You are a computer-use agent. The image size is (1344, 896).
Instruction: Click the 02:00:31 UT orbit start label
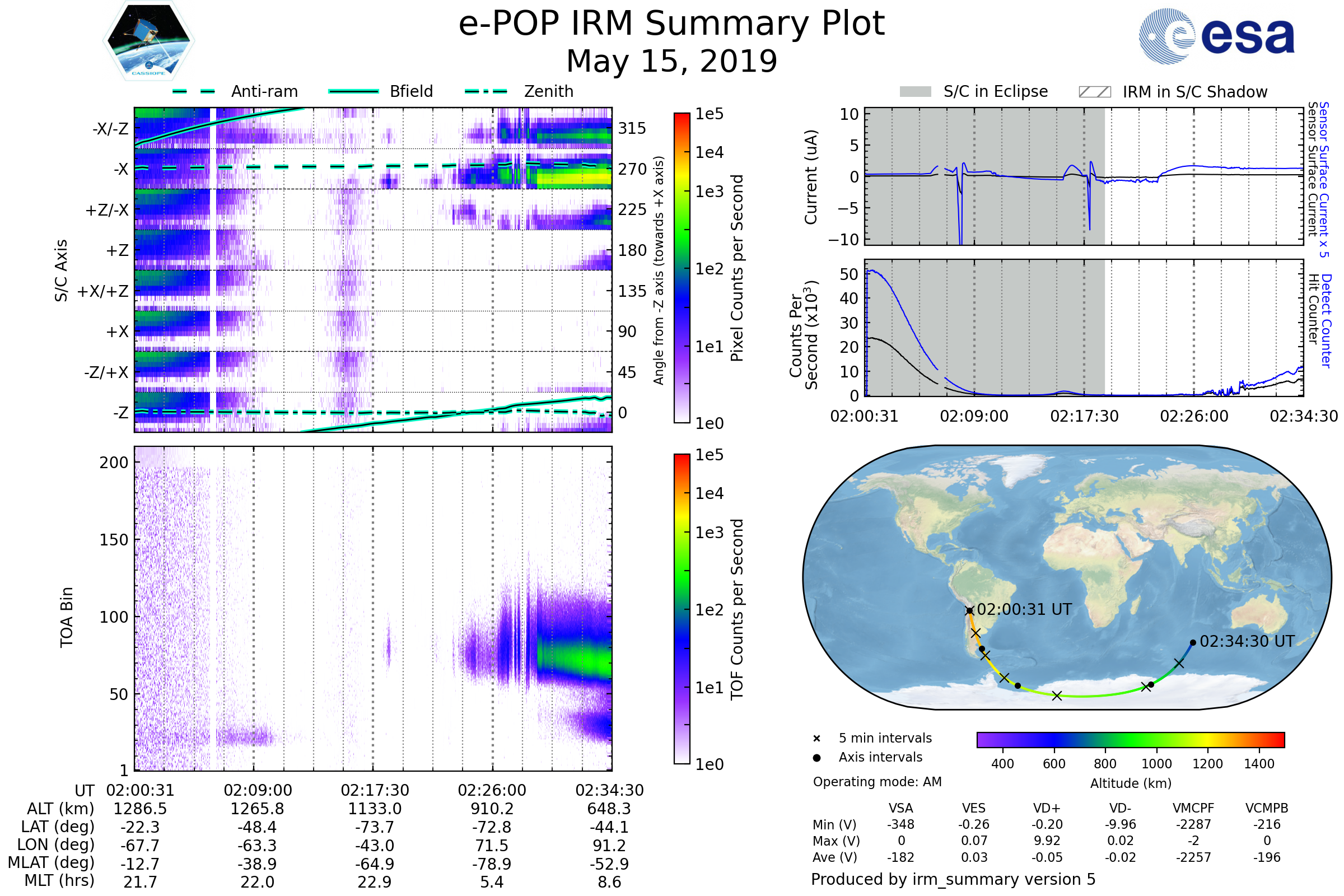click(1025, 610)
